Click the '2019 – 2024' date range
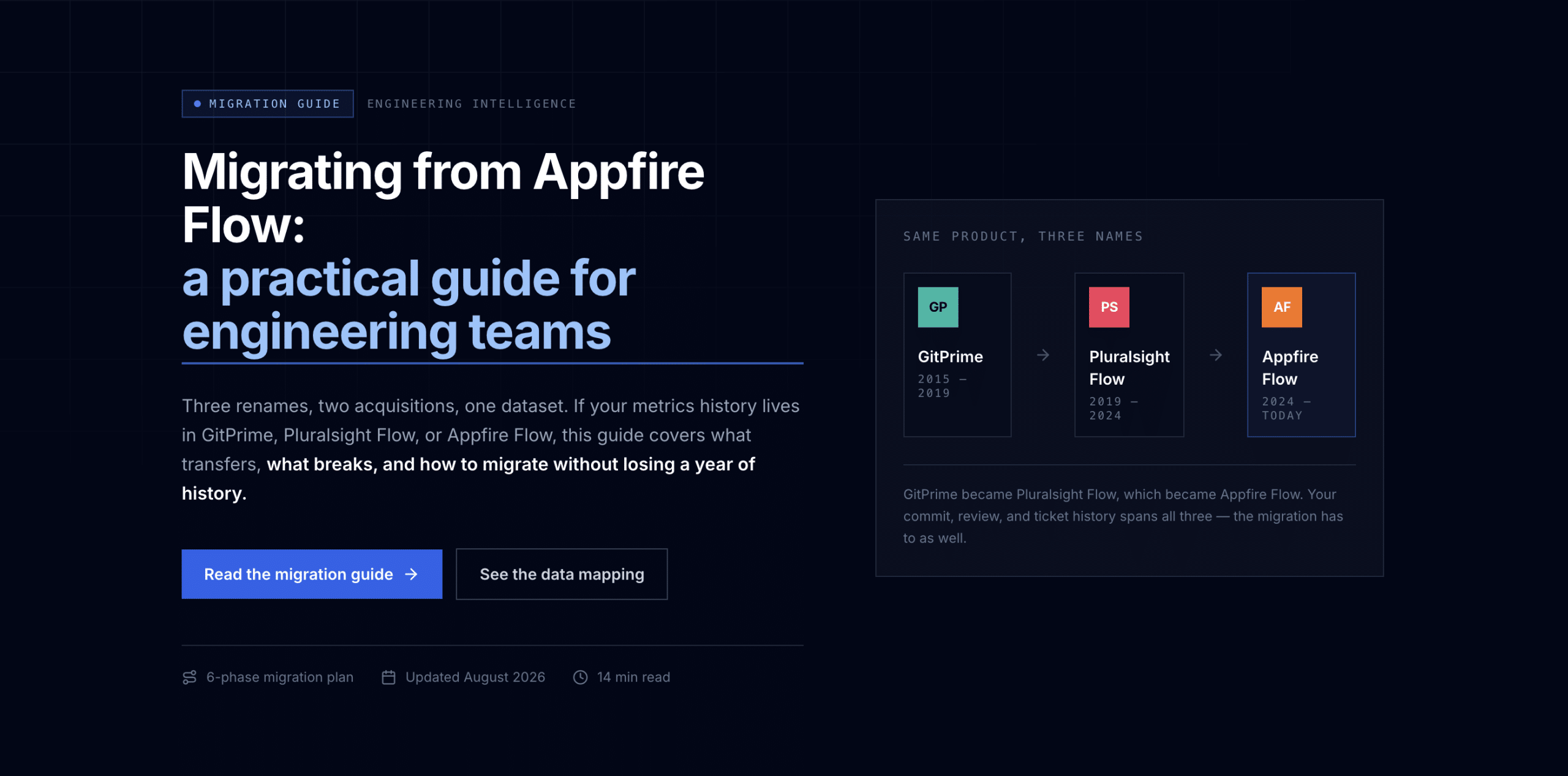 tap(1114, 409)
